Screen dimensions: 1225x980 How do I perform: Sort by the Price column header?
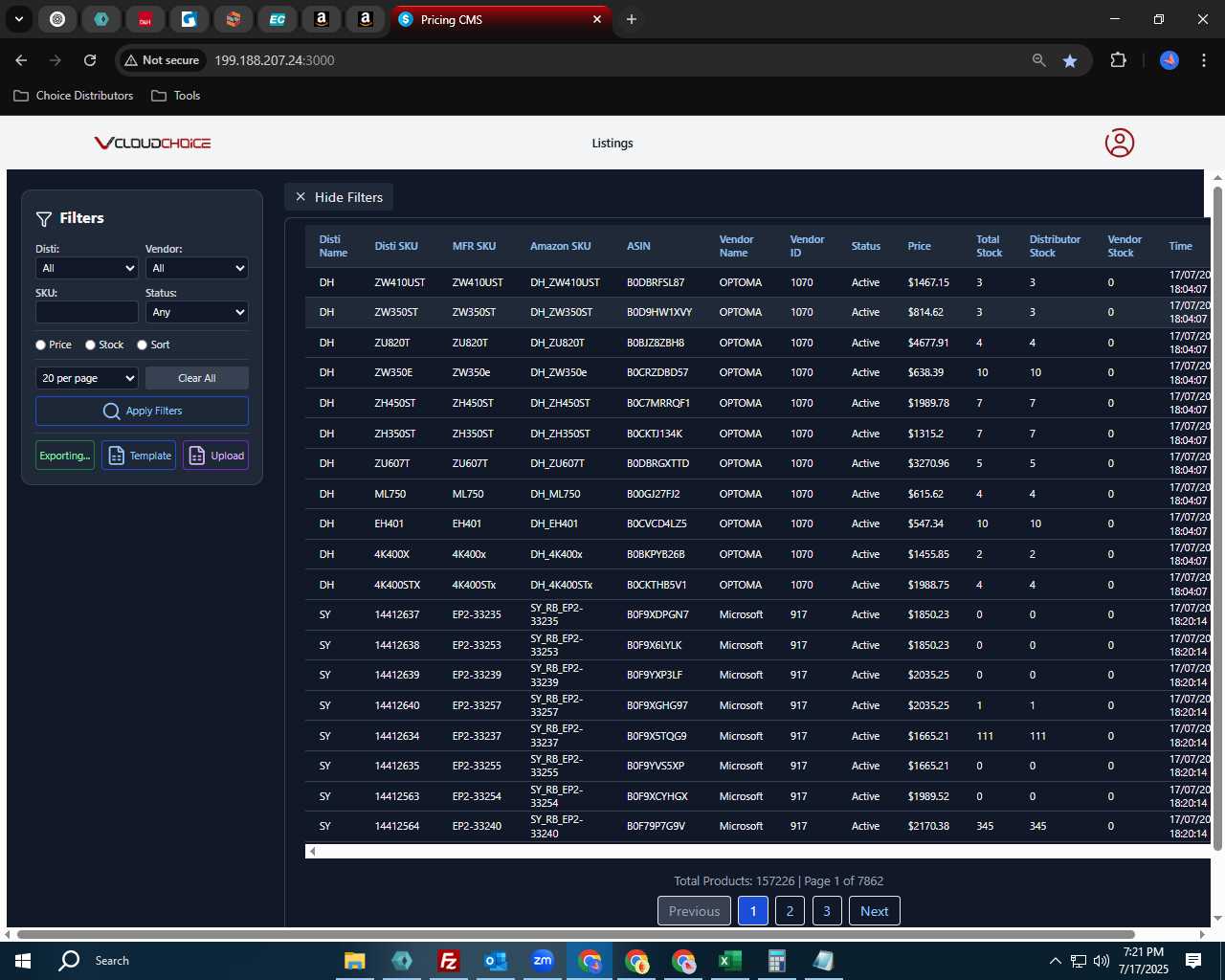click(919, 246)
